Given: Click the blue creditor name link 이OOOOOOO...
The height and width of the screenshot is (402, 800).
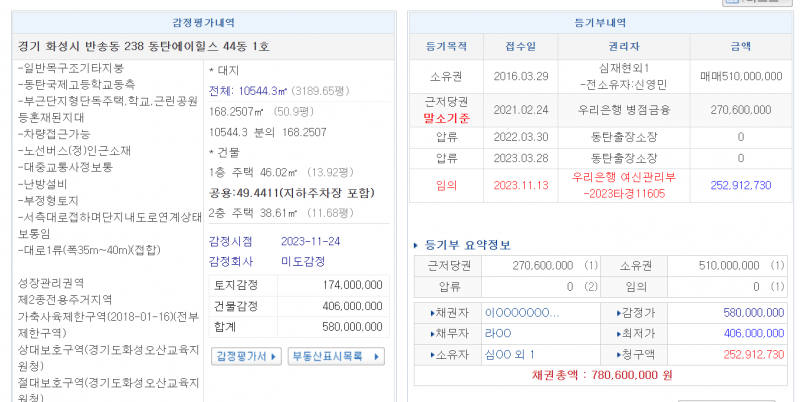Looking at the screenshot, I should pyautogui.click(x=521, y=314).
